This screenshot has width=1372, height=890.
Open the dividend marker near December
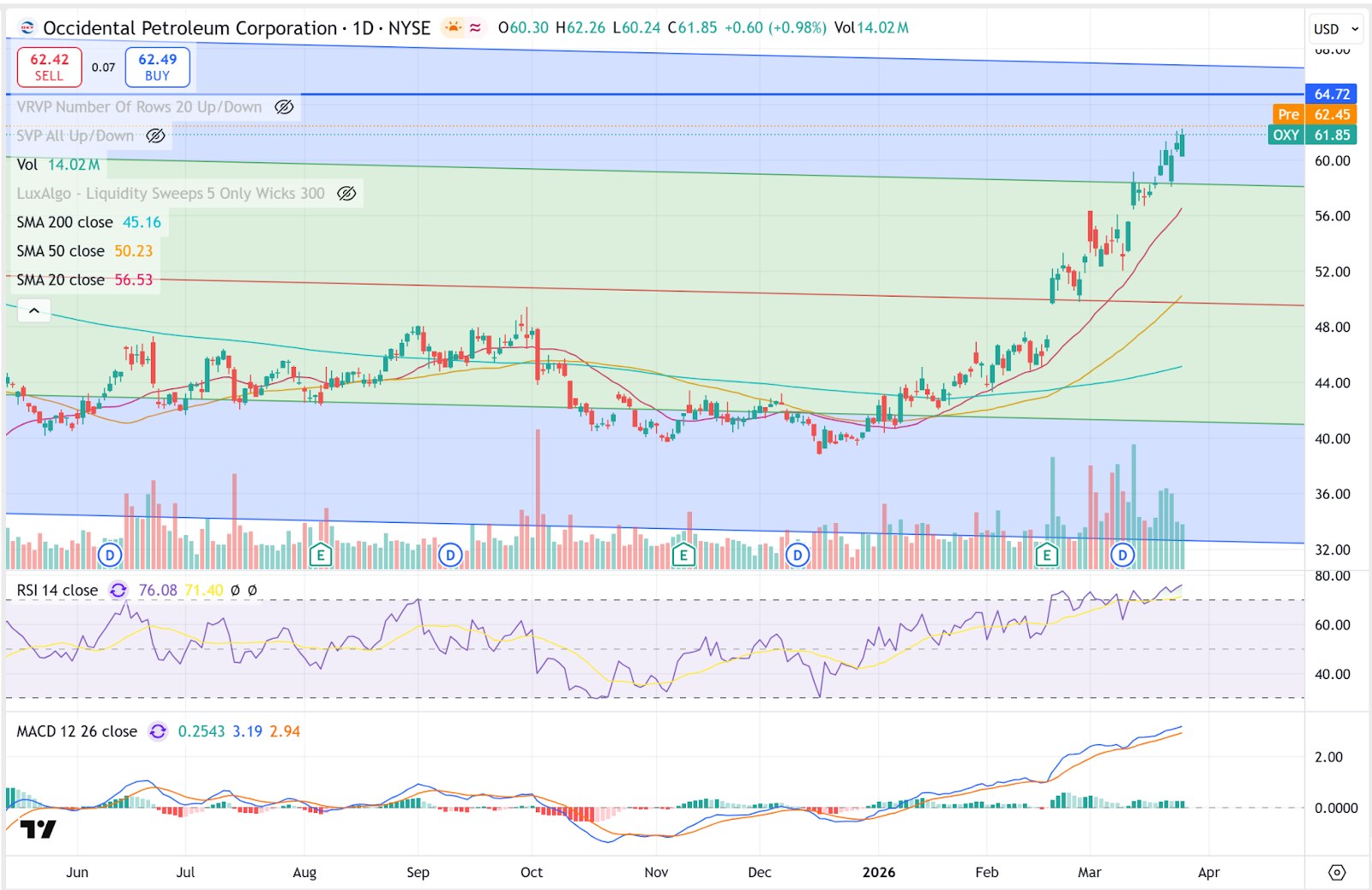coord(797,555)
